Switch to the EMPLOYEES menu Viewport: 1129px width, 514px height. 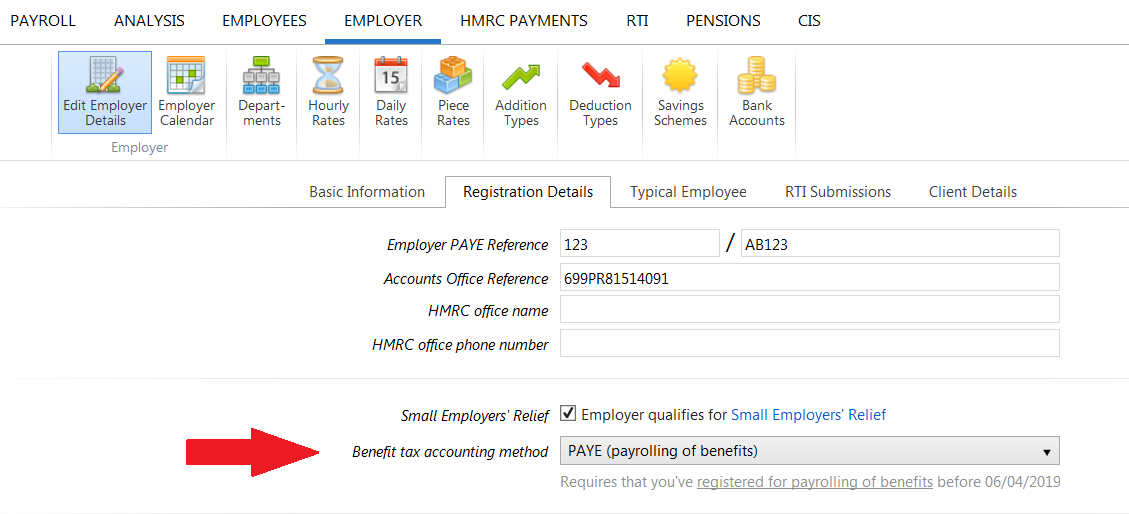(264, 21)
